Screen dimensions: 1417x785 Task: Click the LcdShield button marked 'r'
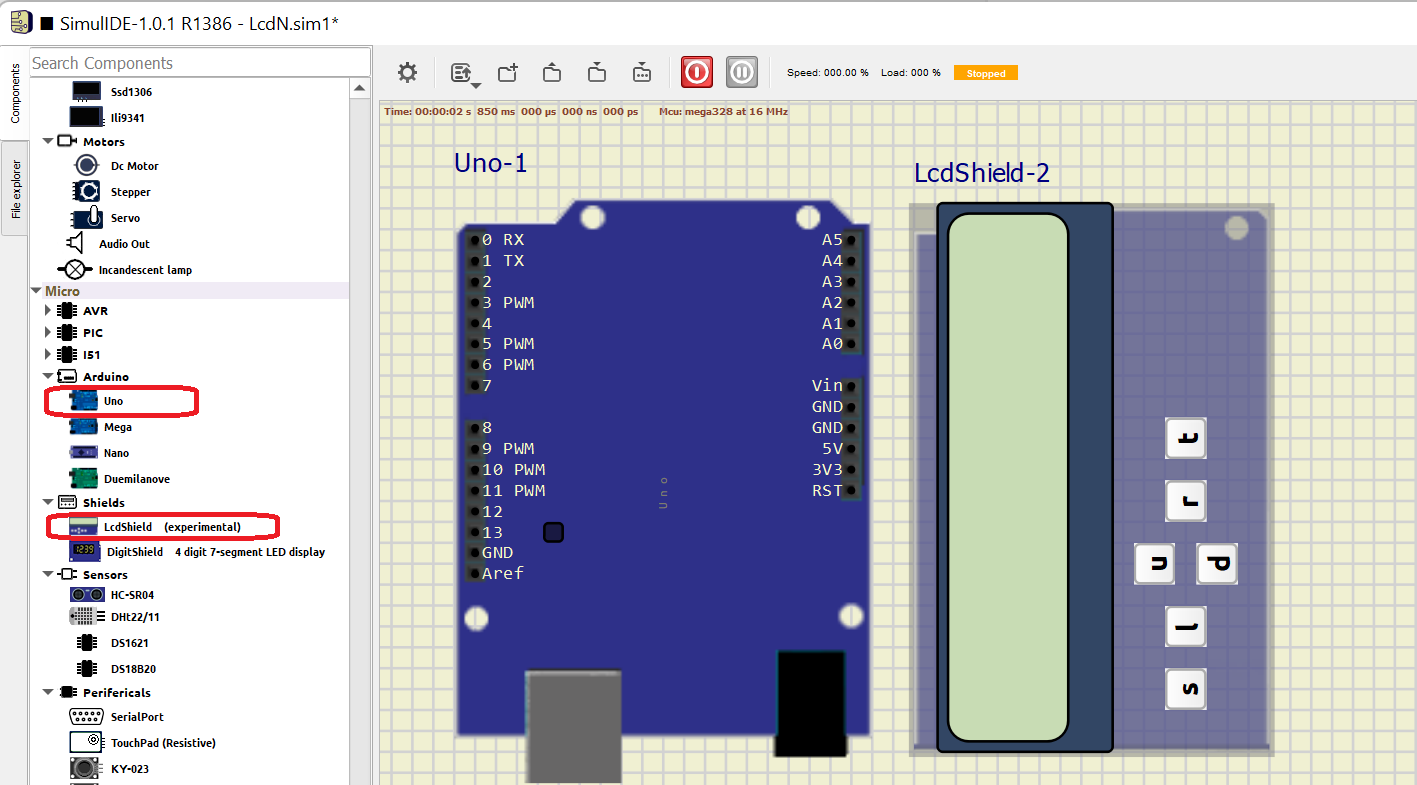pyautogui.click(x=1187, y=501)
